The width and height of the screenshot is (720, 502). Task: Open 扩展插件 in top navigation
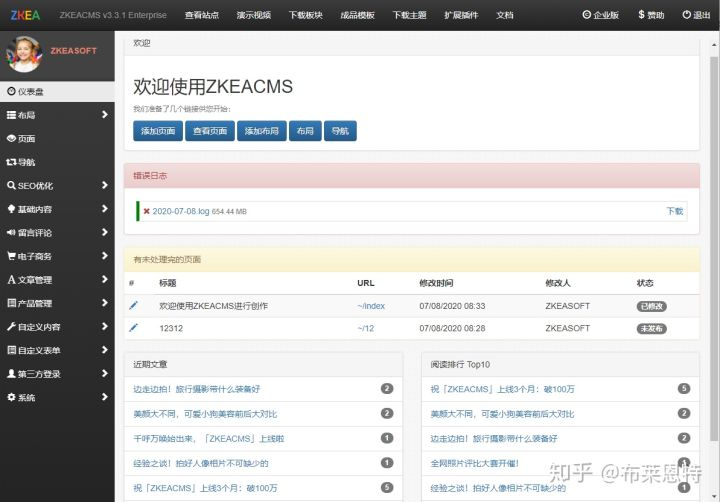click(x=461, y=15)
